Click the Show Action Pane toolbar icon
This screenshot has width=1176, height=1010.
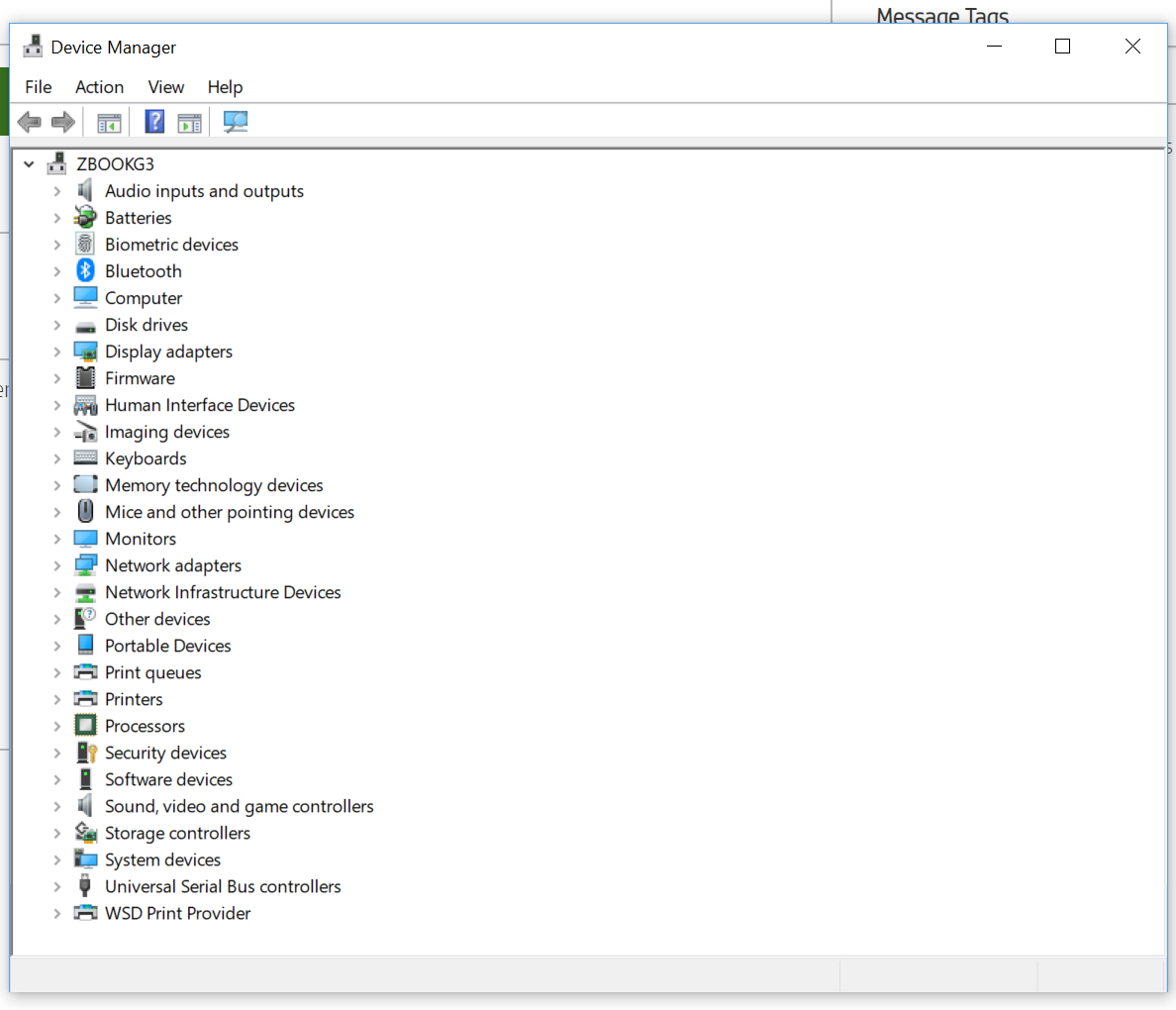click(x=188, y=121)
